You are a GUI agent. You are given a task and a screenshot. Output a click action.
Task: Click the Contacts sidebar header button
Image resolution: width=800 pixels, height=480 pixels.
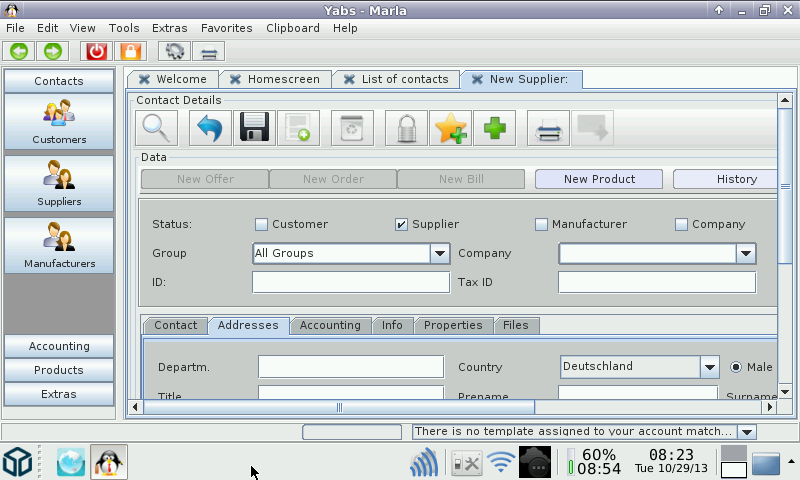59,81
